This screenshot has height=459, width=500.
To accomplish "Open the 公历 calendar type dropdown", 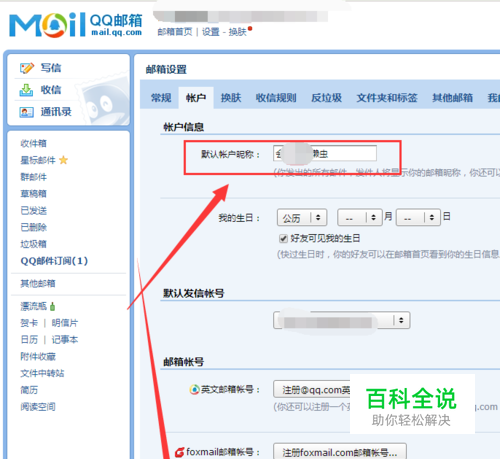I will point(302,218).
